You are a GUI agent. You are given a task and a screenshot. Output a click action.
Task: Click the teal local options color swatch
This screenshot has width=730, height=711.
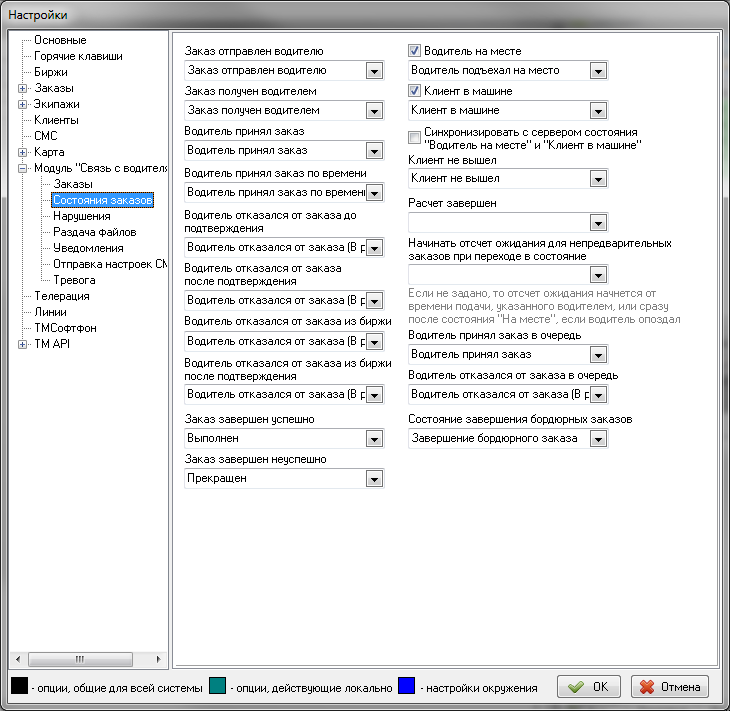tap(217, 687)
